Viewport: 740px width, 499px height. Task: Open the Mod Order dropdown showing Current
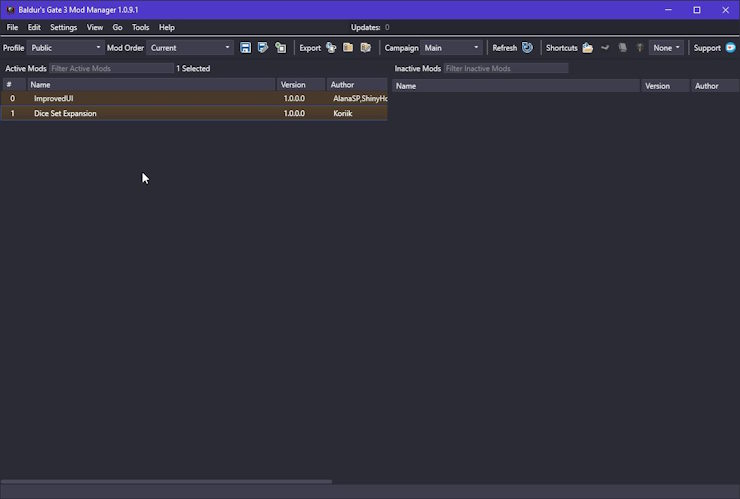tap(190, 48)
